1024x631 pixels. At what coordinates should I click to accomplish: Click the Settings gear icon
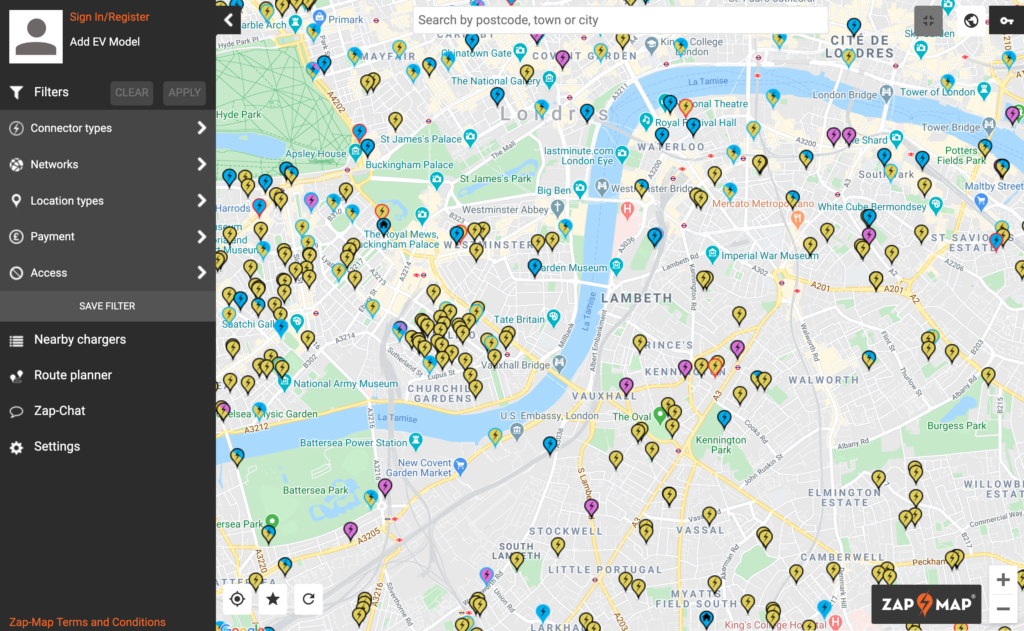[x=16, y=447]
